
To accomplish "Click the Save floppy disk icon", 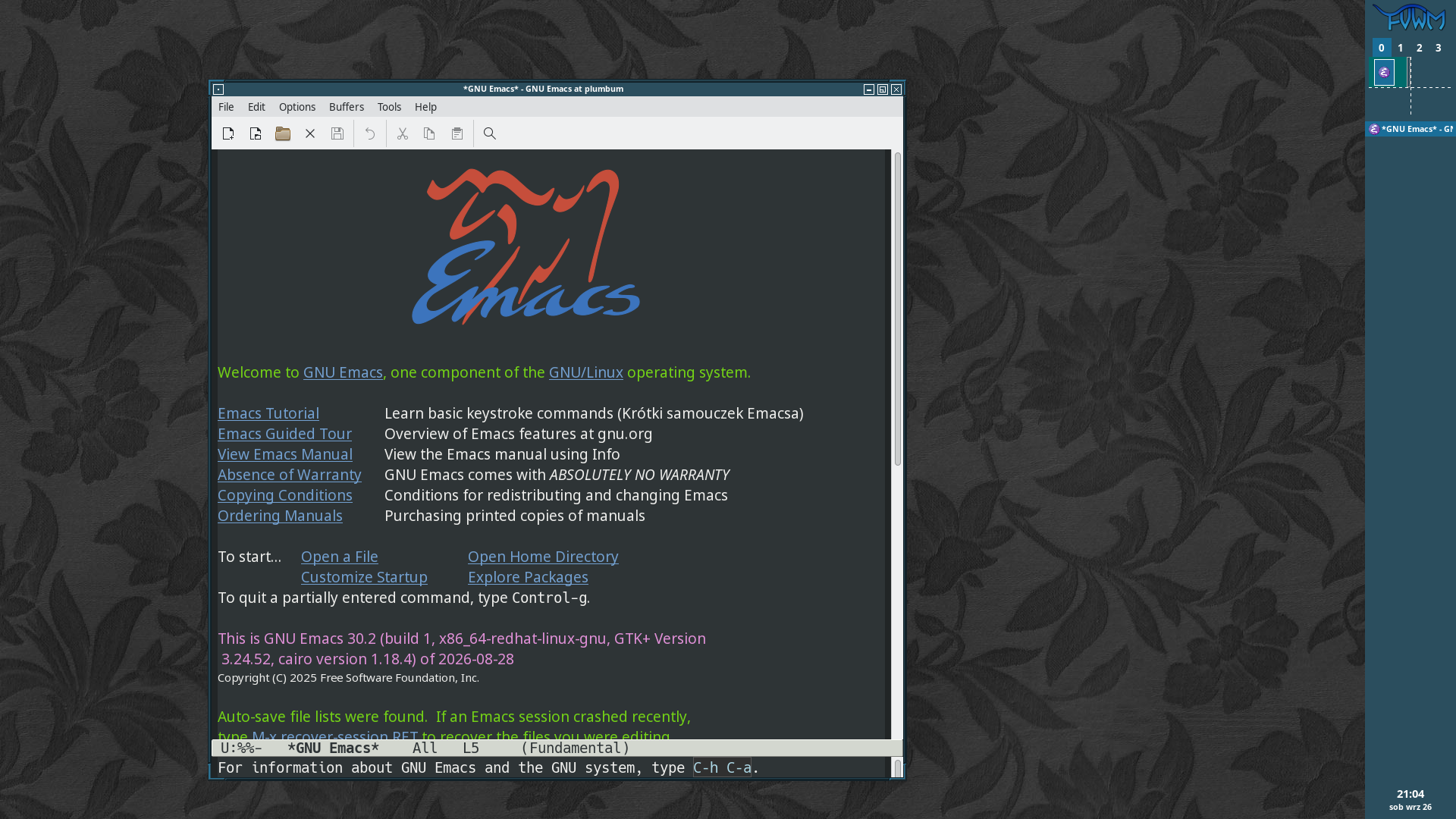I will pyautogui.click(x=337, y=134).
